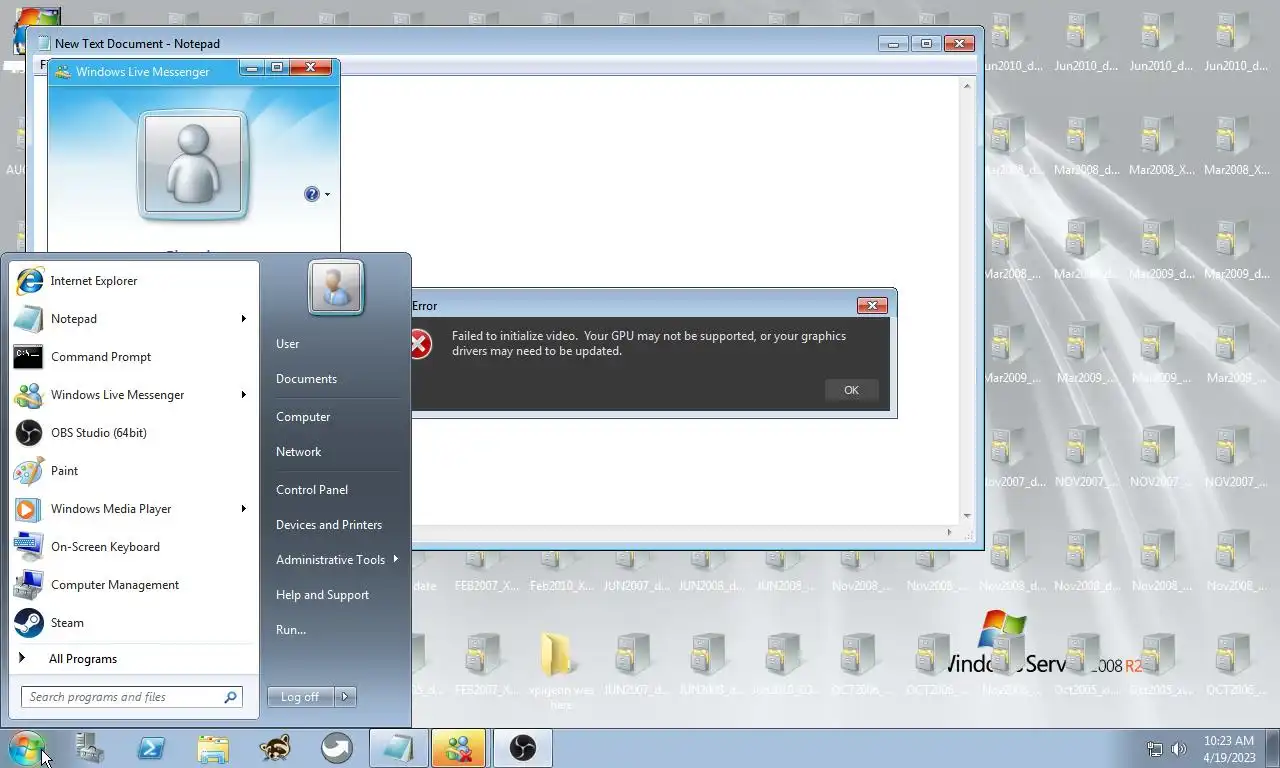
Task: Switch to OBS Studio taskbar button
Action: [523, 748]
